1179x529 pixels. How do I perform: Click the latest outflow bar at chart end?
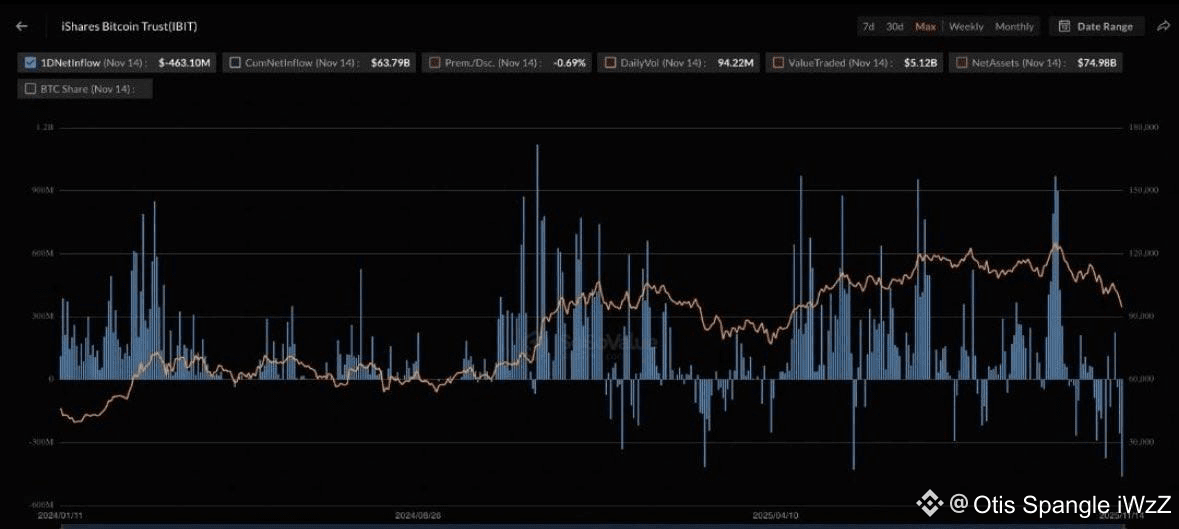tap(1122, 428)
